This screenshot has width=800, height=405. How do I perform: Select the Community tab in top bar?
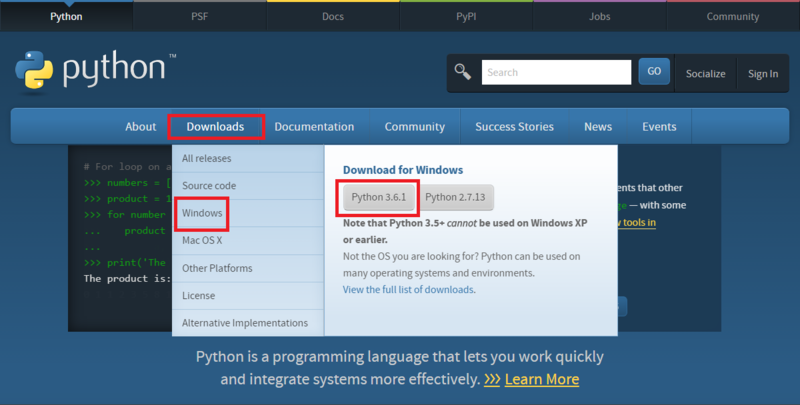click(x=733, y=16)
